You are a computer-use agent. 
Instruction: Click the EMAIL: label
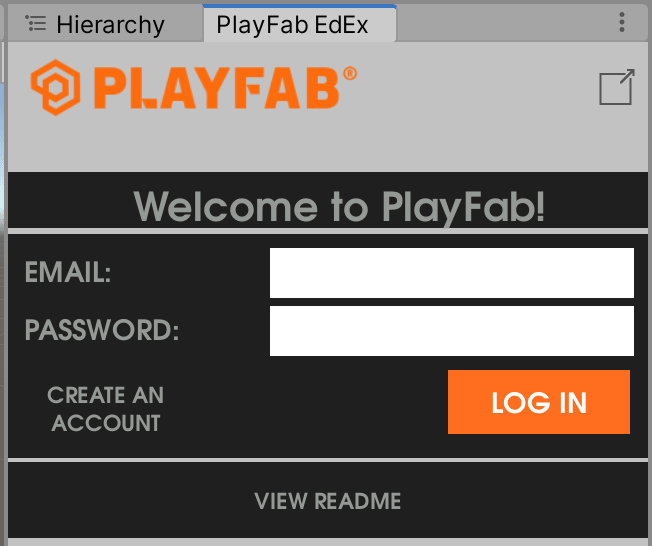pyautogui.click(x=68, y=272)
